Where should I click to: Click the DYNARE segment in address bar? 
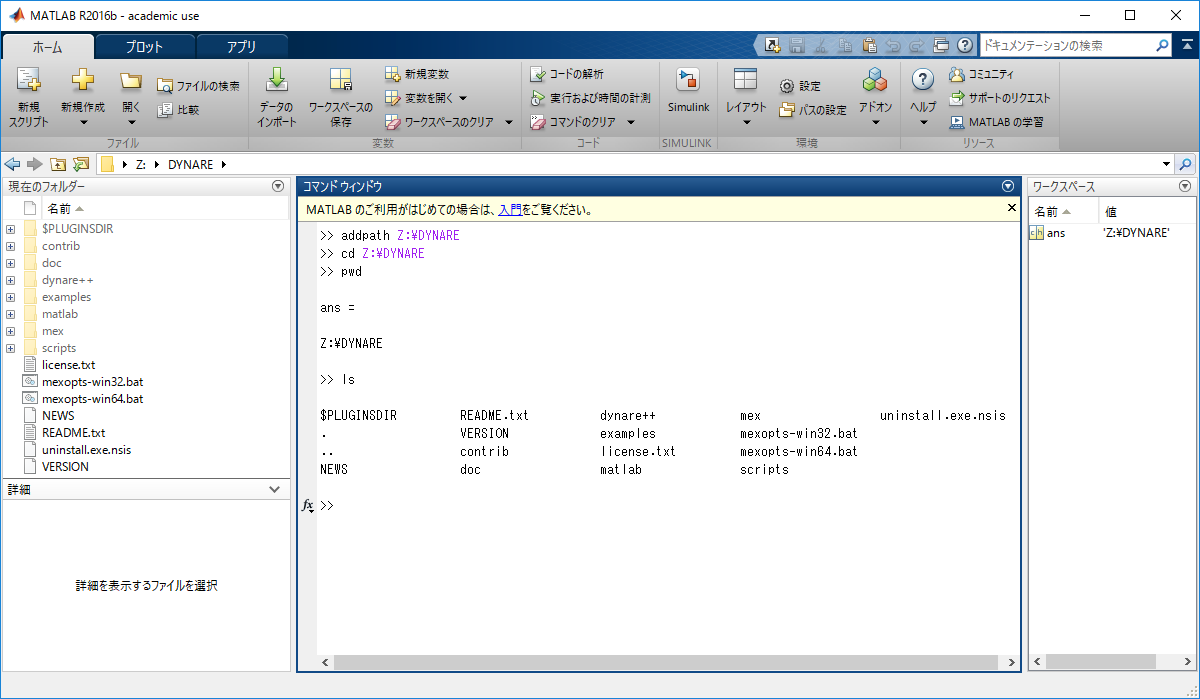tap(190, 165)
